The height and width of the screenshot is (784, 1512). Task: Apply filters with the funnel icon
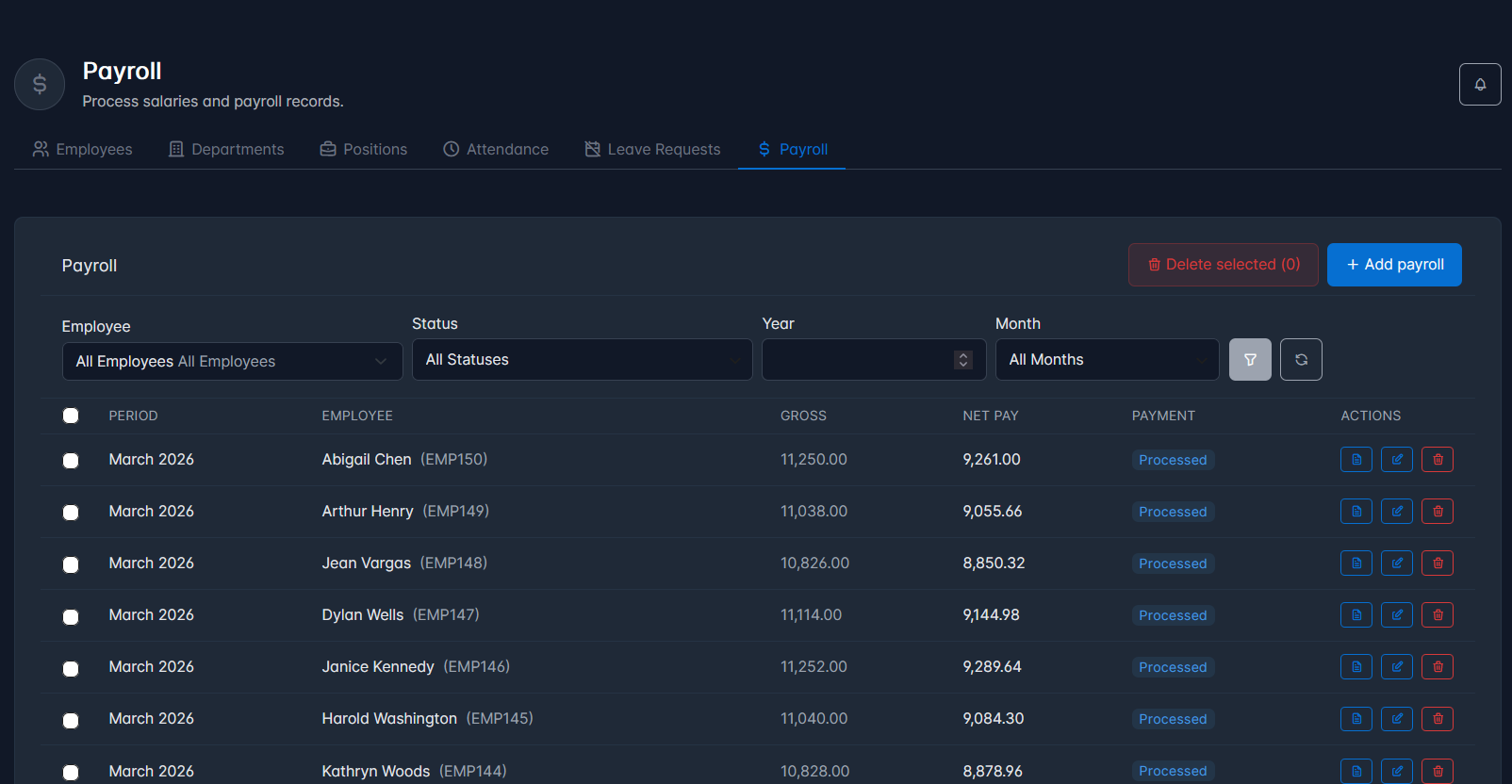tap(1250, 360)
